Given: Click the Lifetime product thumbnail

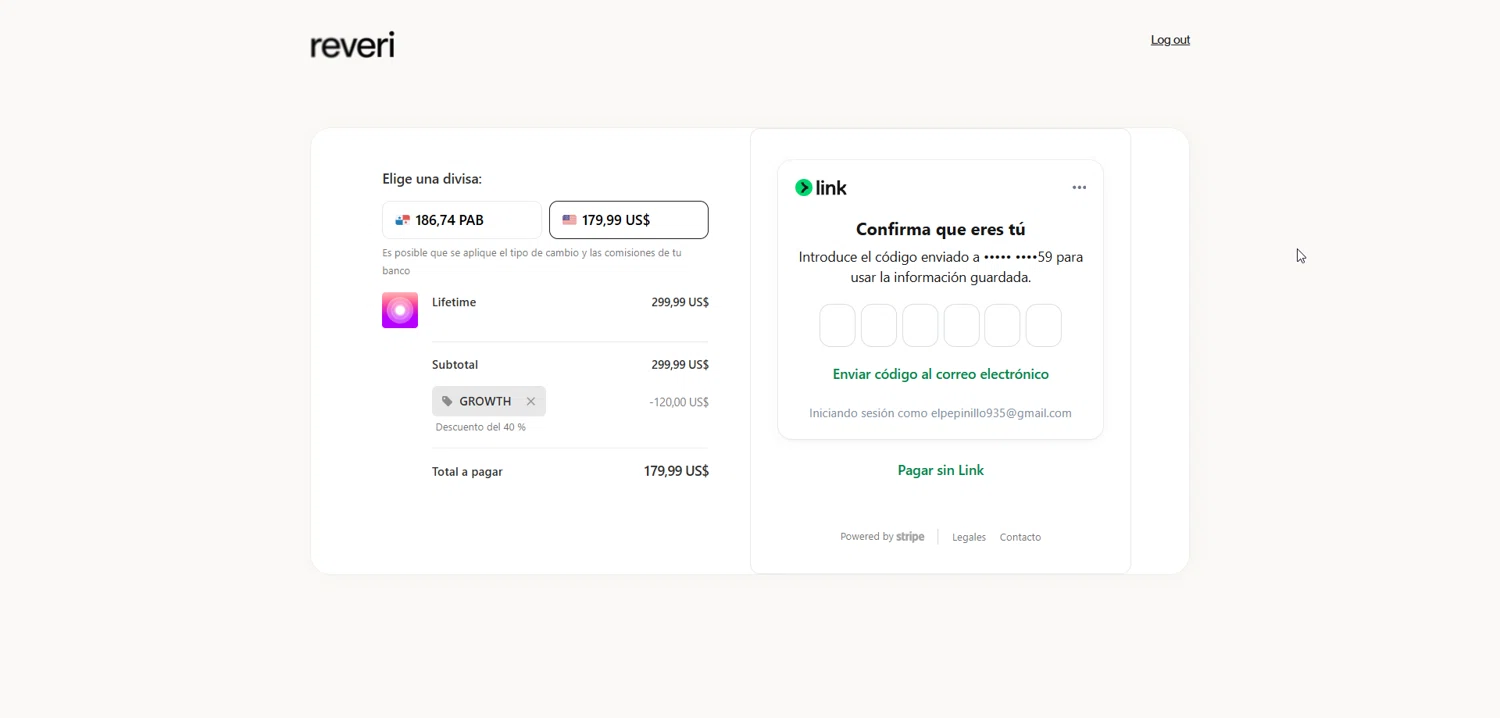Looking at the screenshot, I should tap(400, 310).
